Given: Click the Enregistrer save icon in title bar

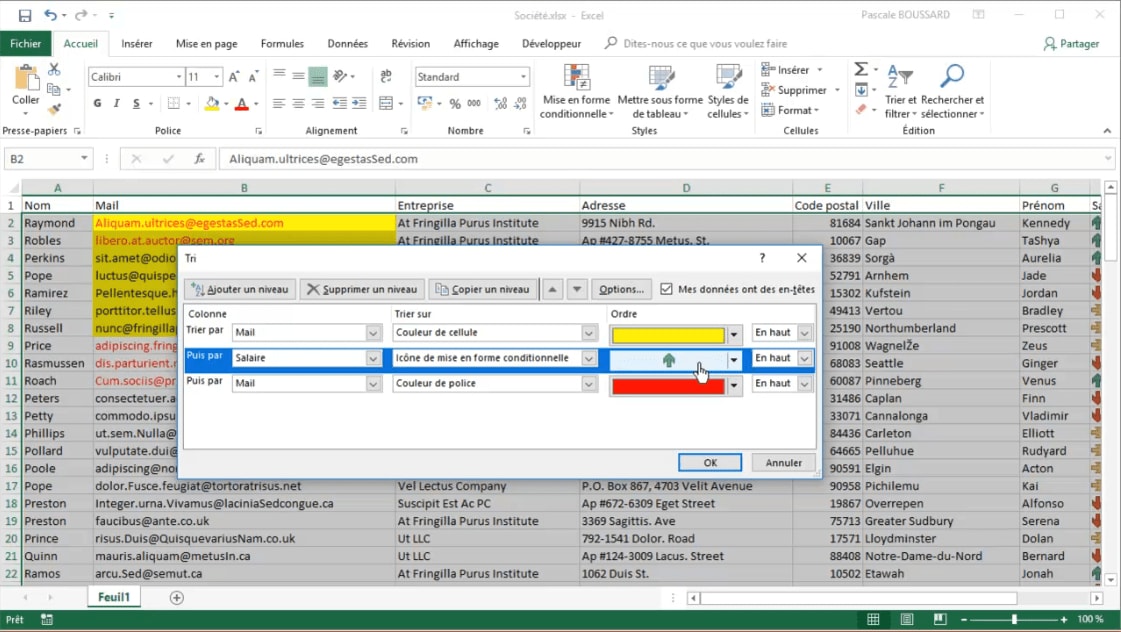Looking at the screenshot, I should (x=24, y=15).
